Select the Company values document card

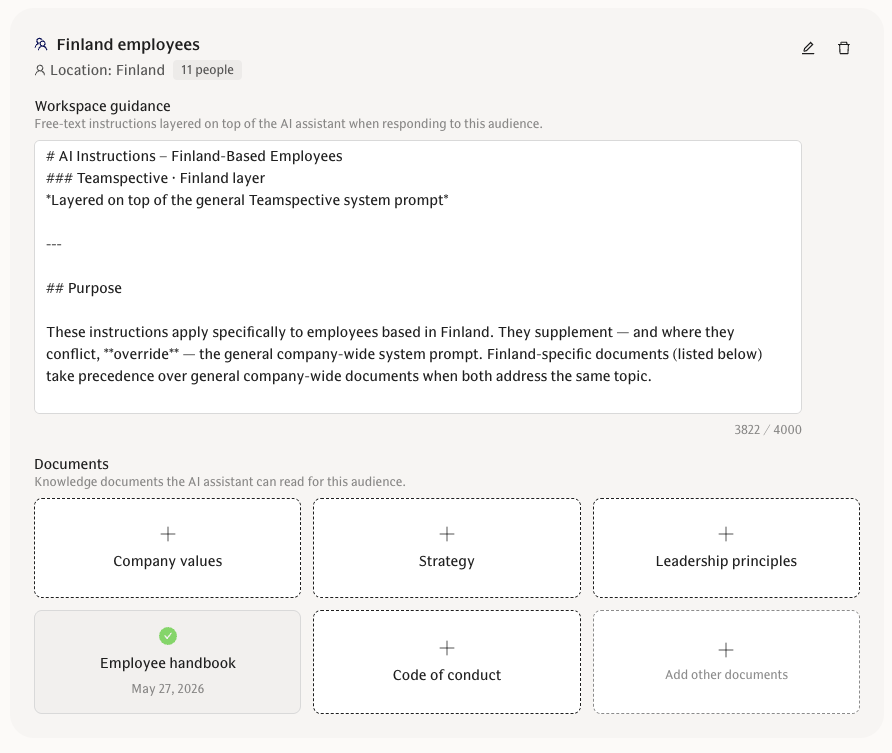pos(168,548)
